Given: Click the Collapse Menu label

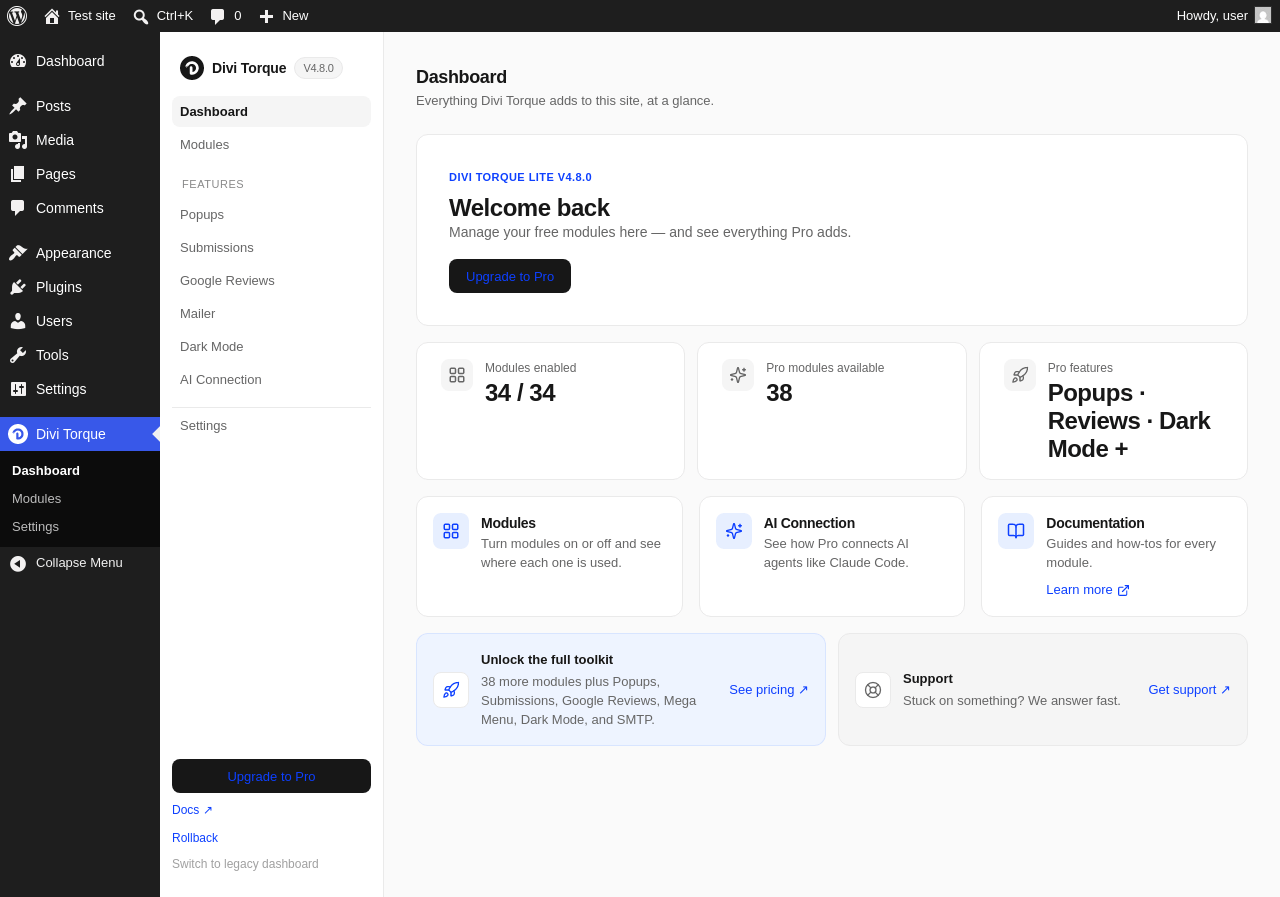Looking at the screenshot, I should pos(79,562).
